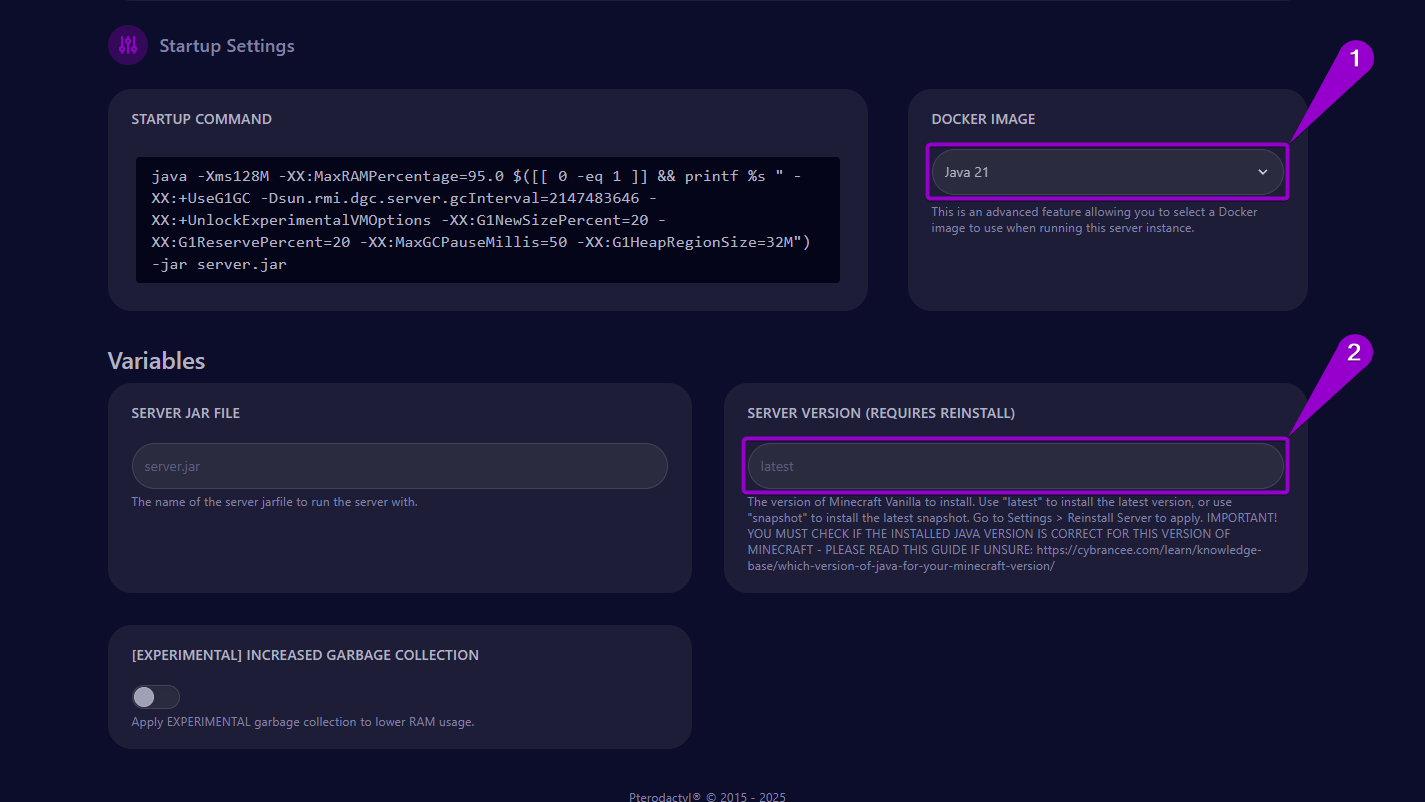The image size is (1425, 802).
Task: Click the Pterodactyl copyright footer link
Action: (706, 796)
